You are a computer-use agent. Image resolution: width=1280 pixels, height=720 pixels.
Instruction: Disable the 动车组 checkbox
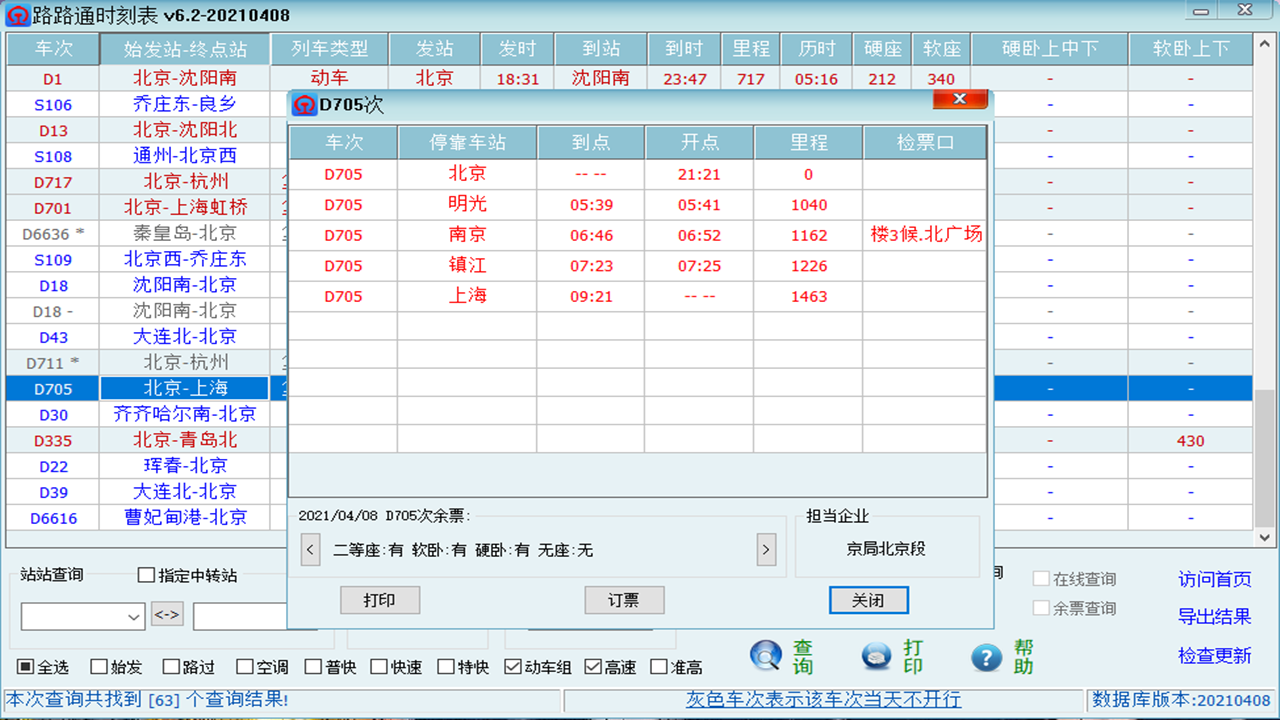point(512,665)
